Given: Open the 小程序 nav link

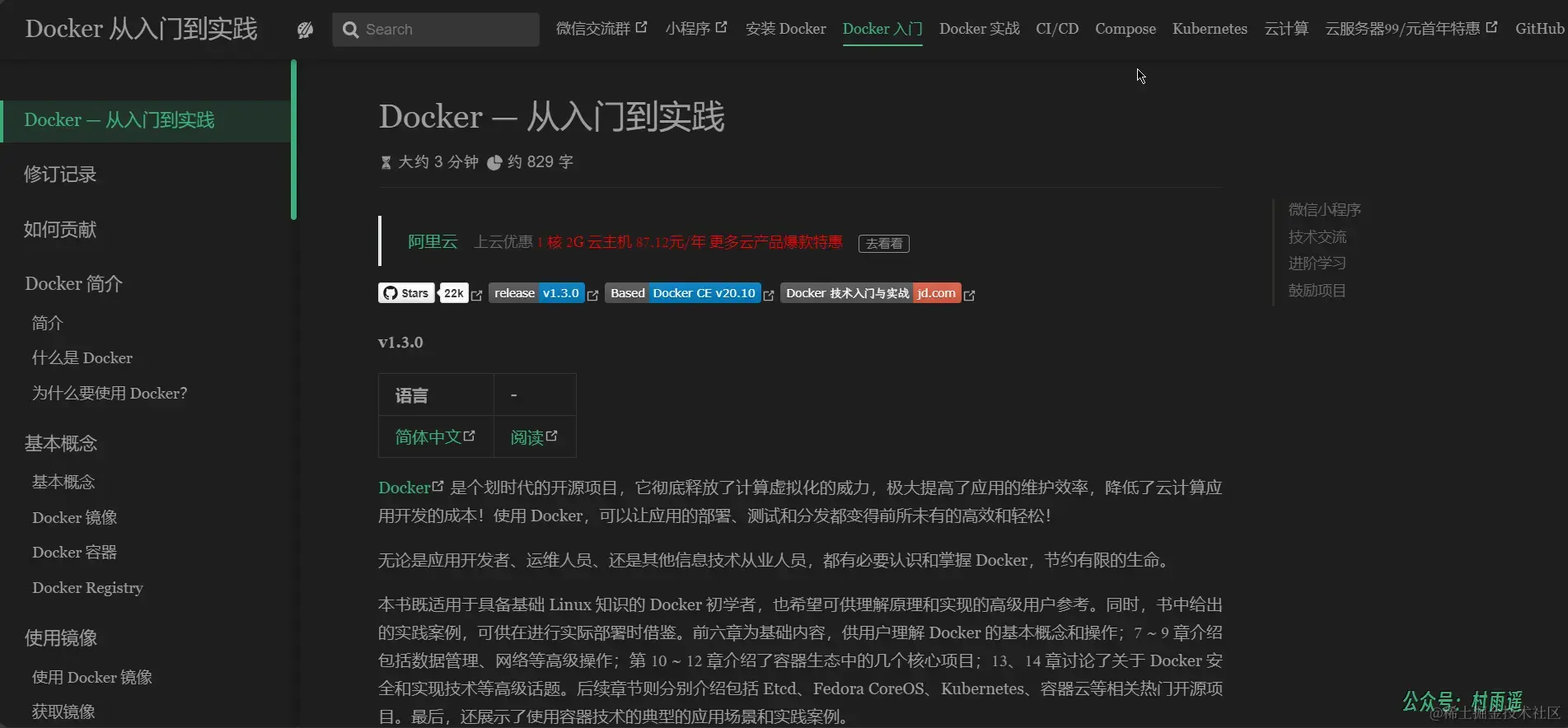Looking at the screenshot, I should click(696, 29).
